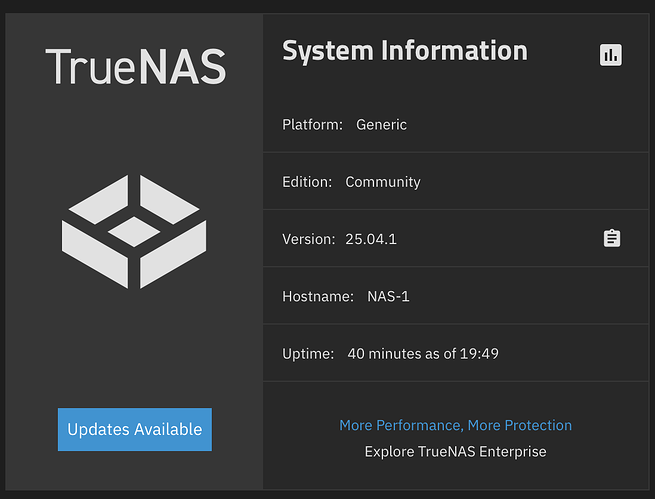The height and width of the screenshot is (499, 655).
Task: Select the Generic platform value
Action: click(x=381, y=125)
